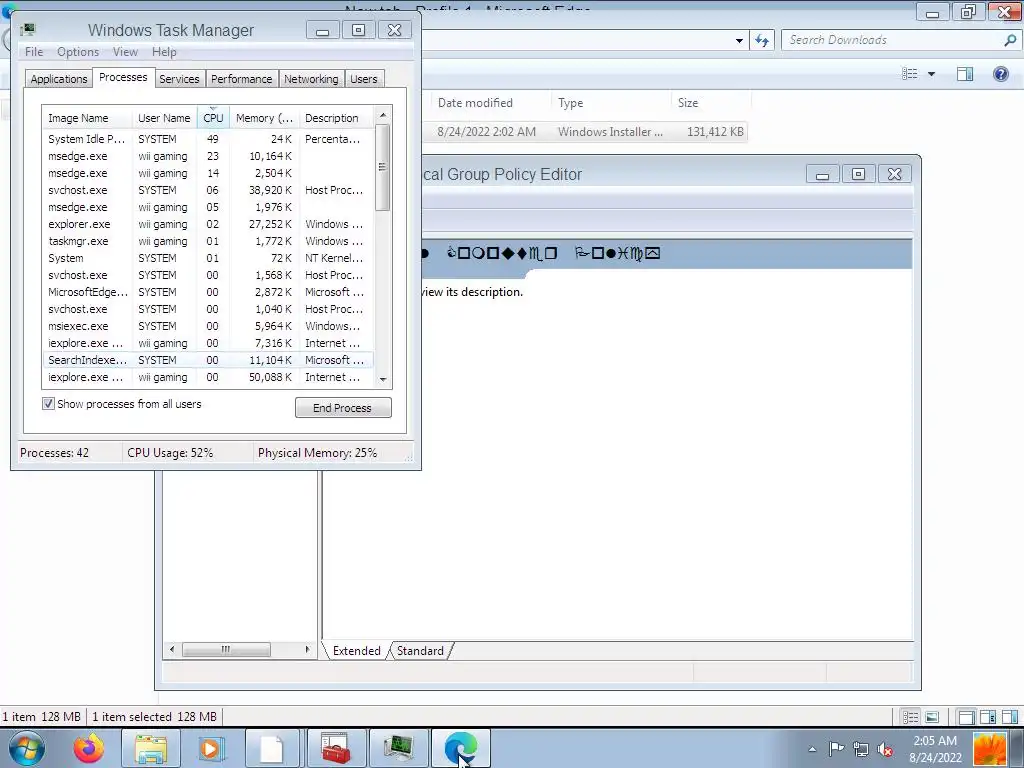Open the Action Center flag icon

[x=836, y=749]
